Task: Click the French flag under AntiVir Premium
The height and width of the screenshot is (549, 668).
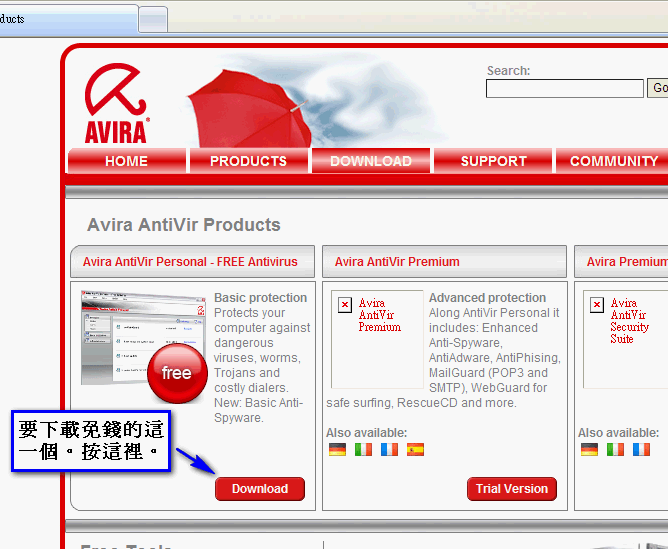Action: click(x=389, y=449)
